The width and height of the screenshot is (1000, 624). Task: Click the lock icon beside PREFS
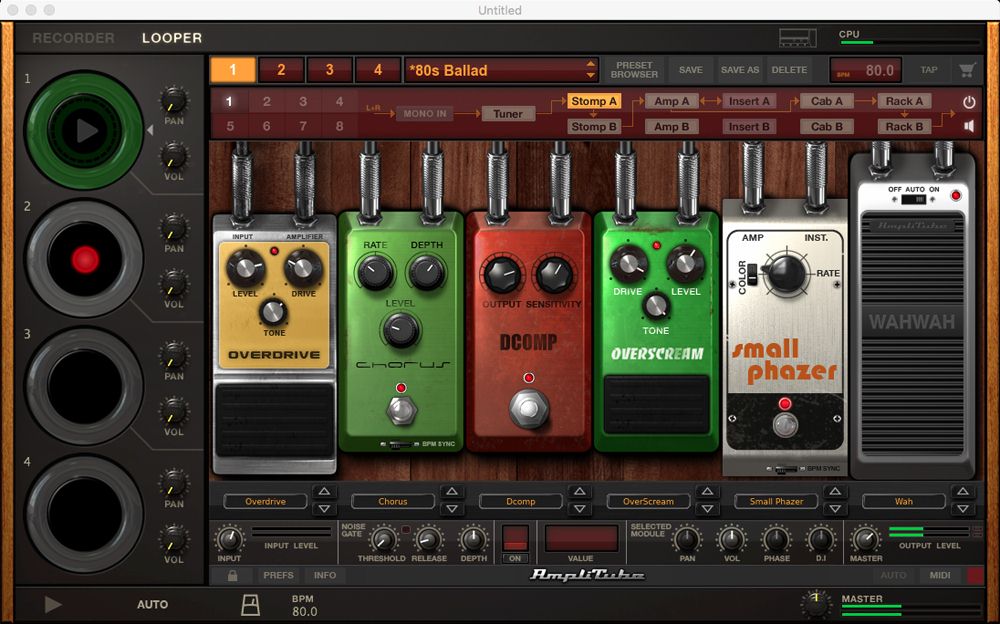(232, 575)
